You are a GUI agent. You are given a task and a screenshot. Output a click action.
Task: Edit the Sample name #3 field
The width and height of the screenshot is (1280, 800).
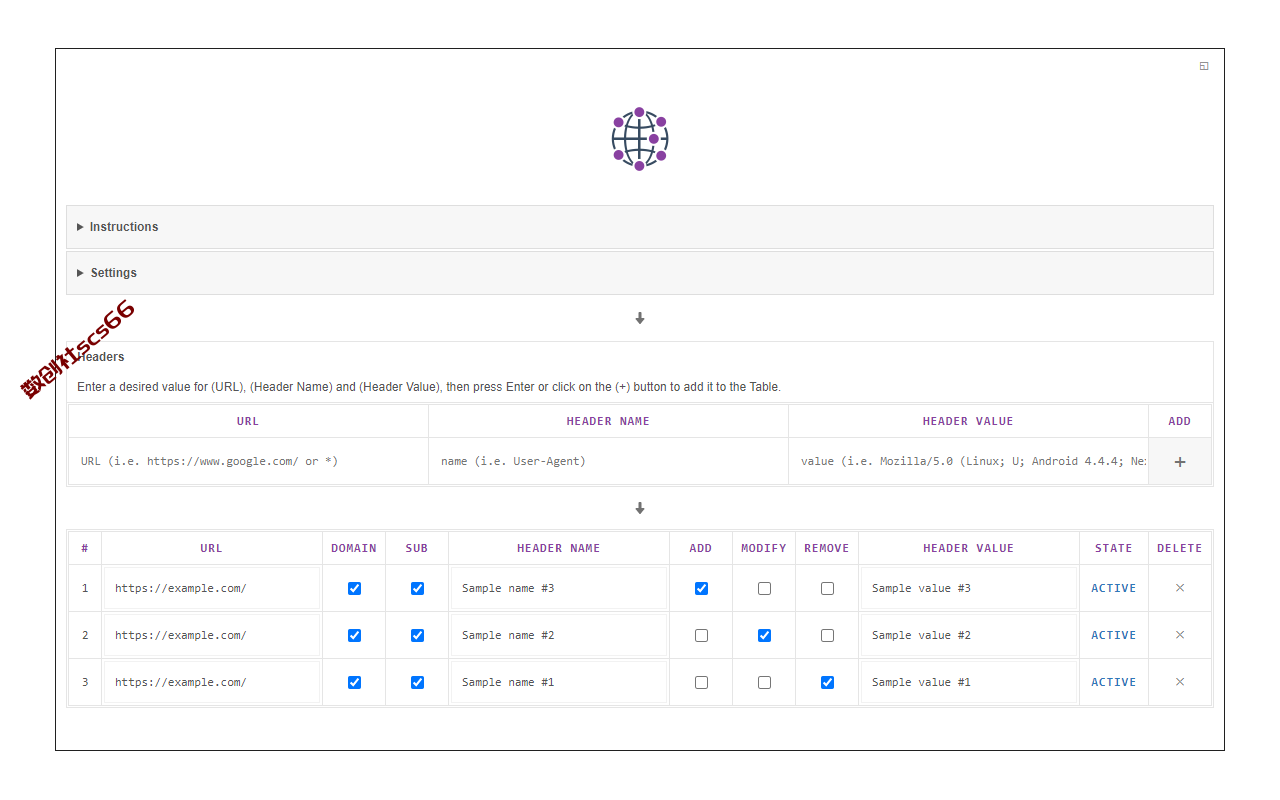click(x=559, y=588)
